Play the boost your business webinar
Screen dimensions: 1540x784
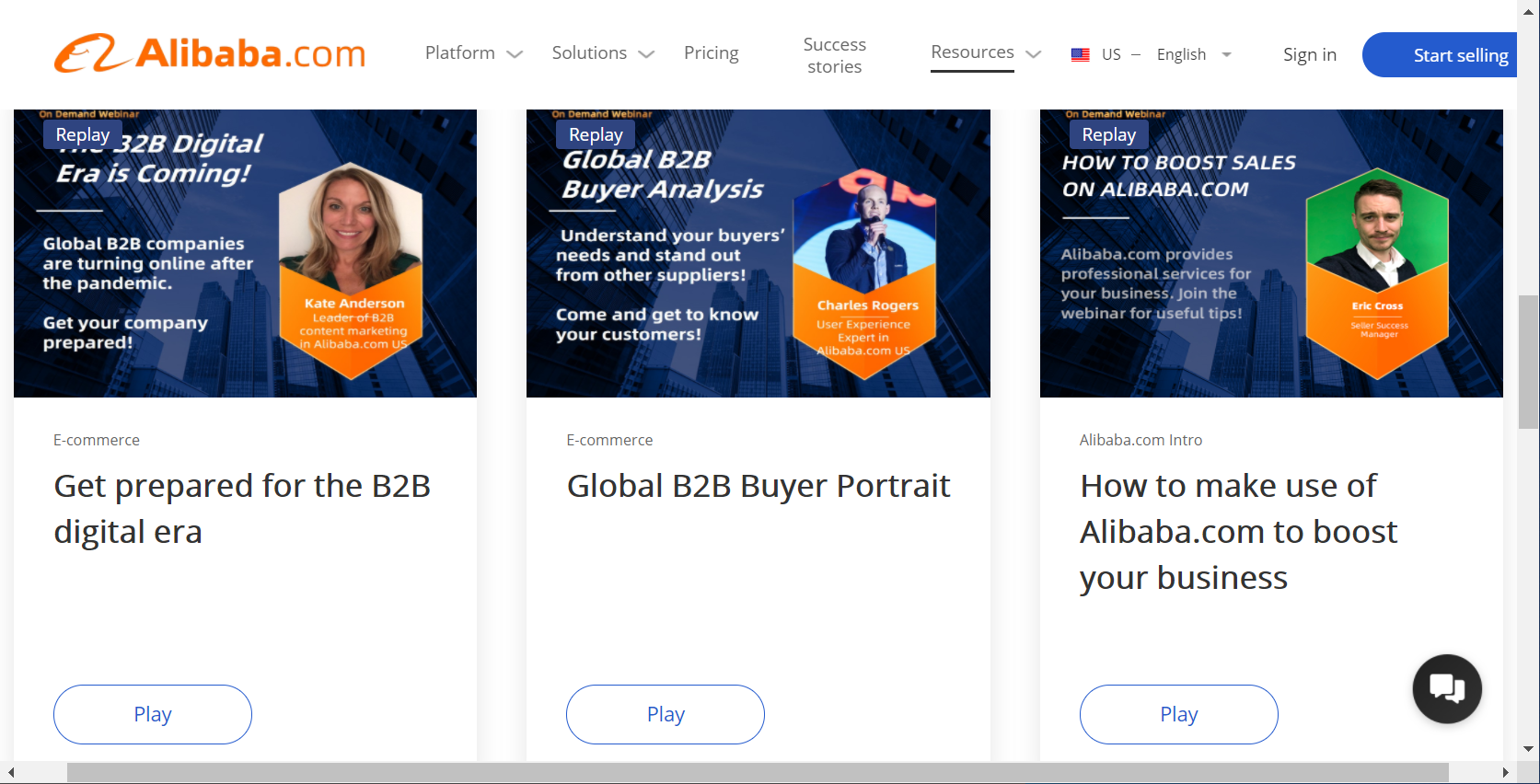click(x=1179, y=714)
